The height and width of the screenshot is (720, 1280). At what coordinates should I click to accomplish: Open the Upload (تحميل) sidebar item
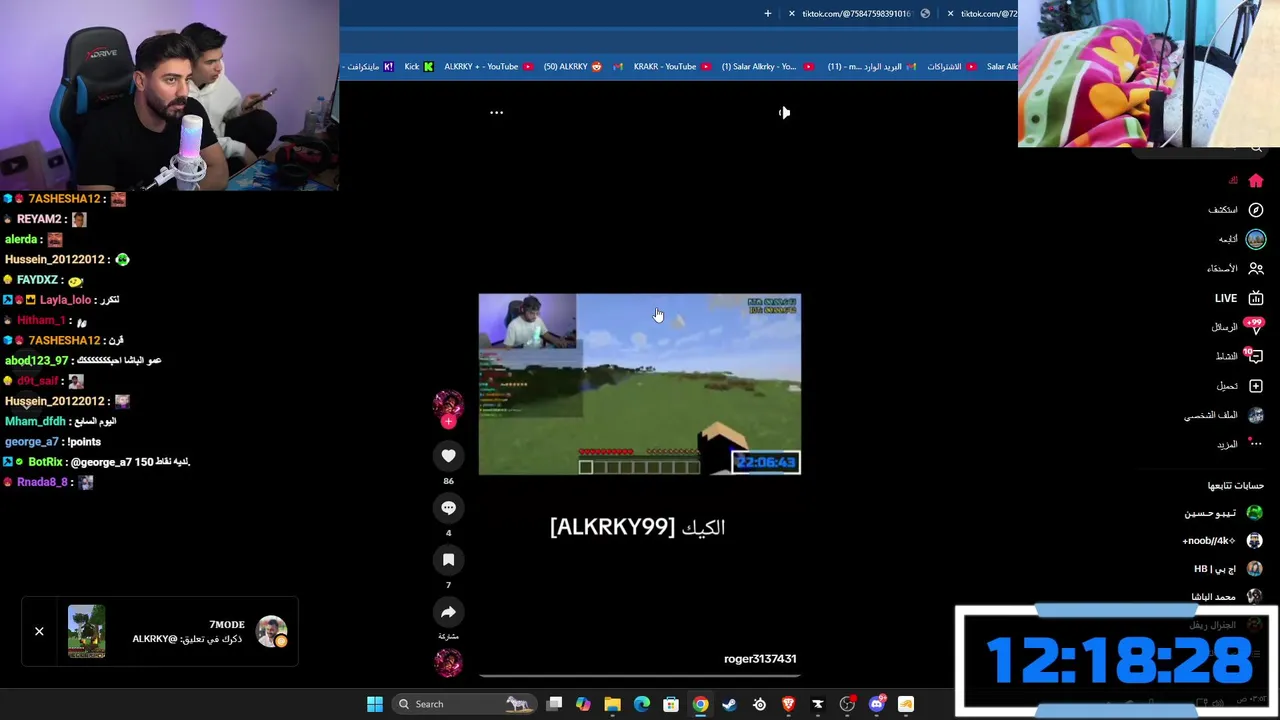tap(1240, 386)
